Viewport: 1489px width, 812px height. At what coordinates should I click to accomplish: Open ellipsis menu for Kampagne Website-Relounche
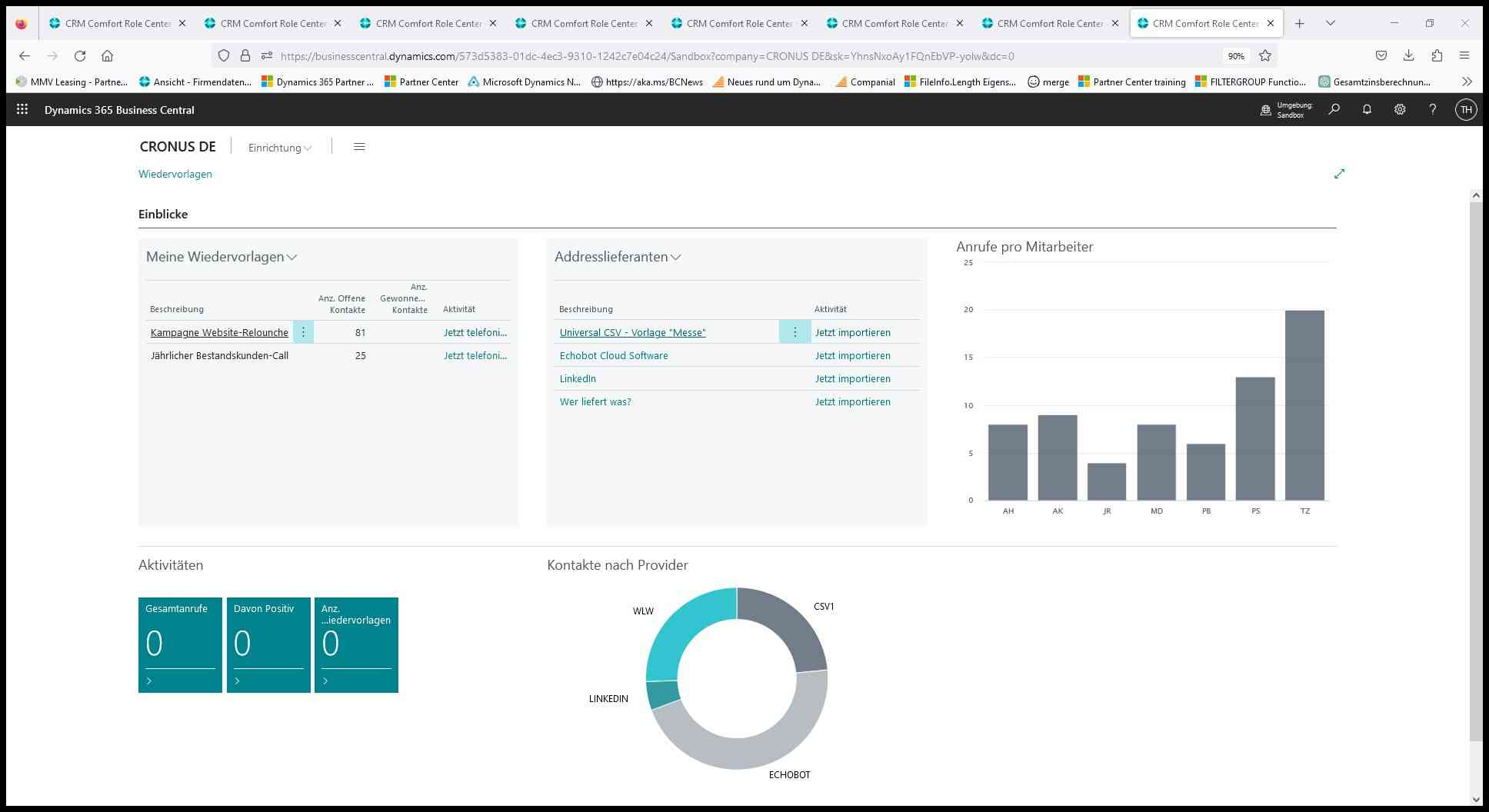coord(303,331)
